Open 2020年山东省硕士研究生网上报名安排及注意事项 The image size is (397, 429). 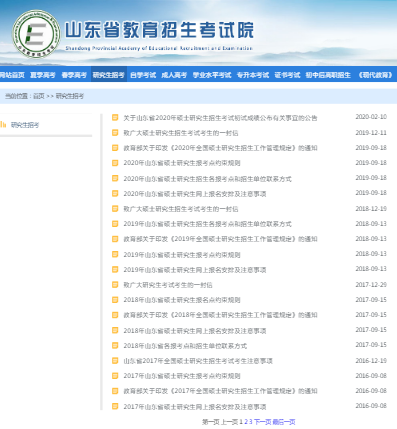click(195, 194)
